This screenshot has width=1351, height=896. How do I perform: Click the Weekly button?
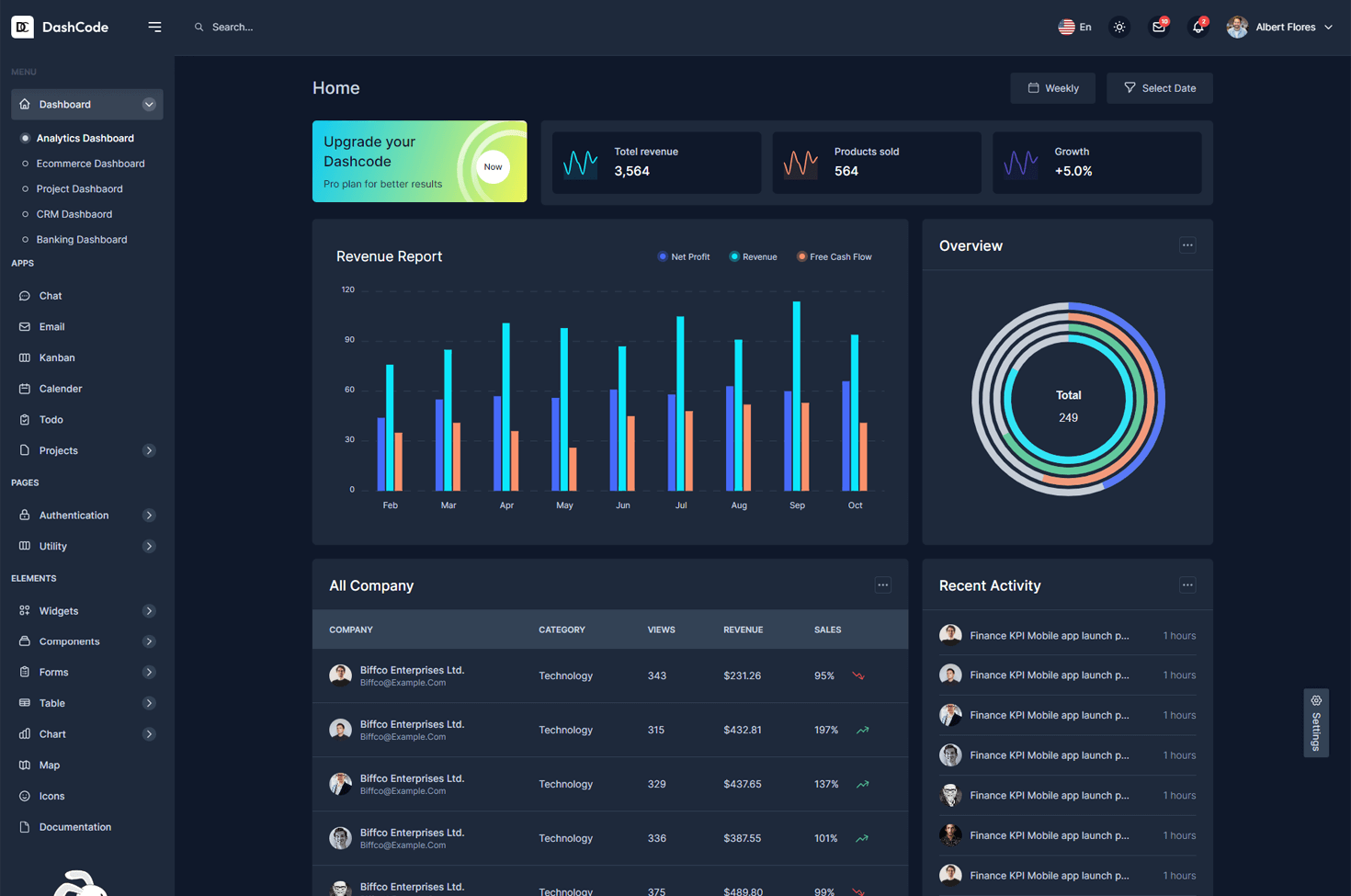pos(1053,88)
